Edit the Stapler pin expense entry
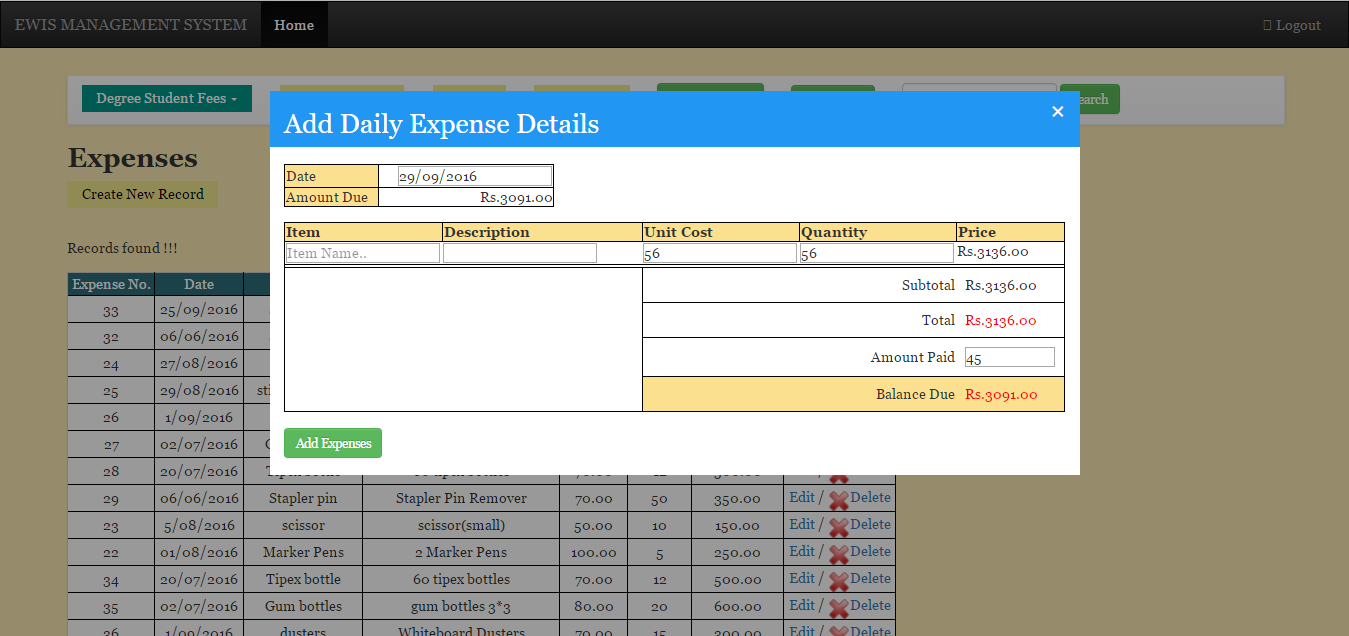The image size is (1349, 636). [802, 497]
